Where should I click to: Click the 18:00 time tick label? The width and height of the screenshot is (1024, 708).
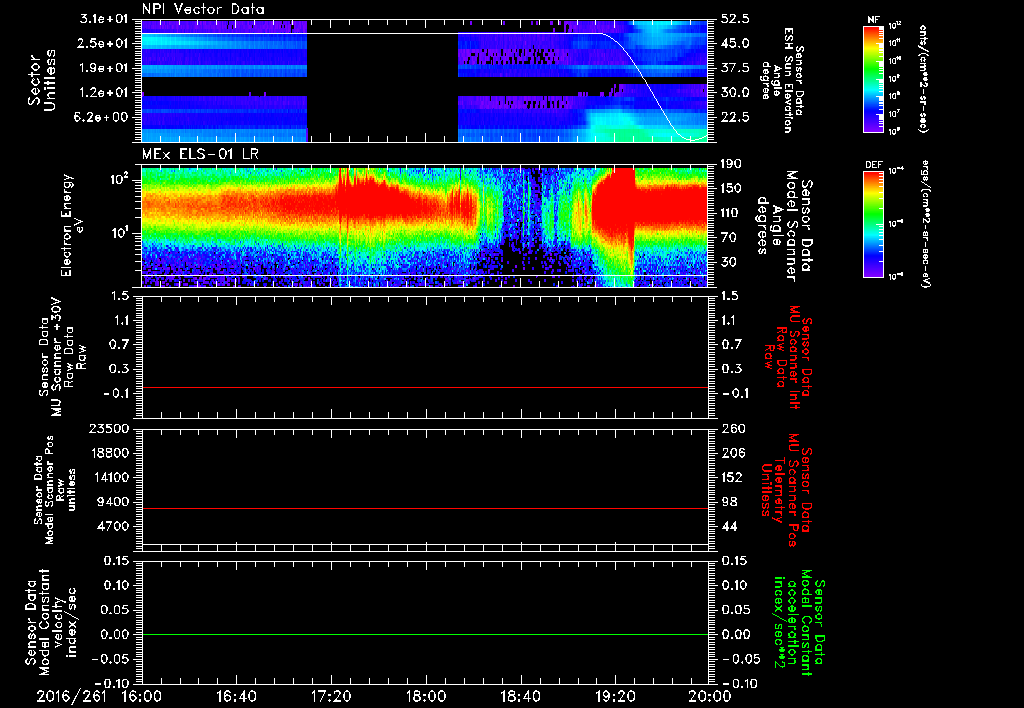point(426,696)
